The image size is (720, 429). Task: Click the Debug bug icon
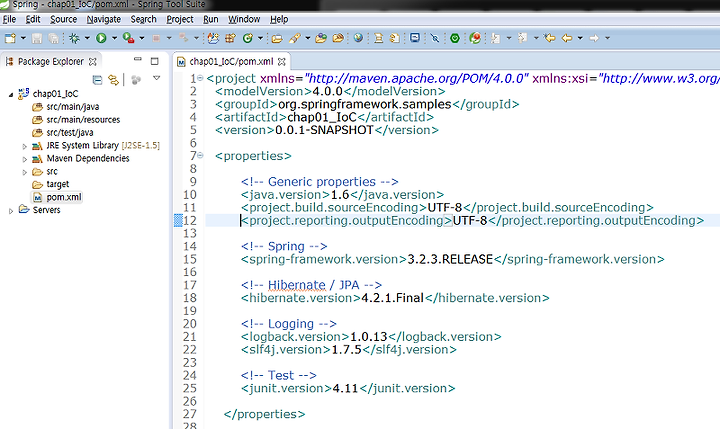pyautogui.click(x=74, y=38)
